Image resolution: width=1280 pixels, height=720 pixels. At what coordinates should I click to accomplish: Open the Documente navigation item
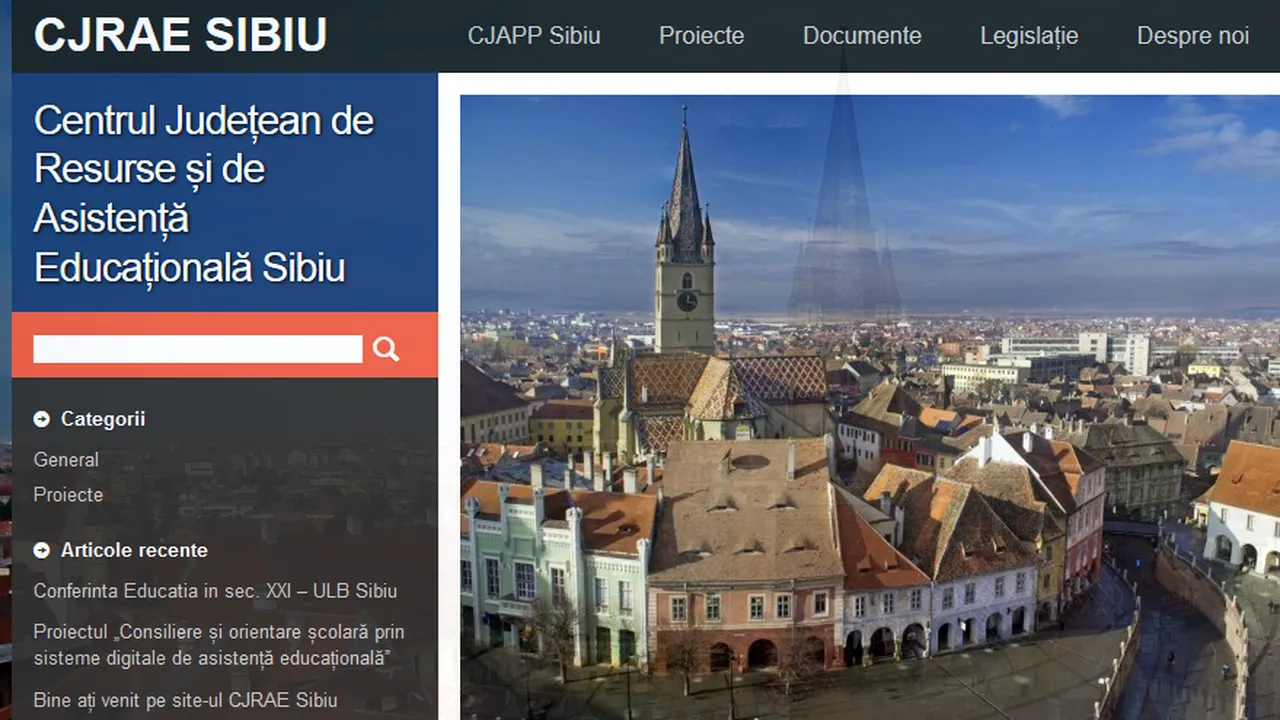click(861, 36)
